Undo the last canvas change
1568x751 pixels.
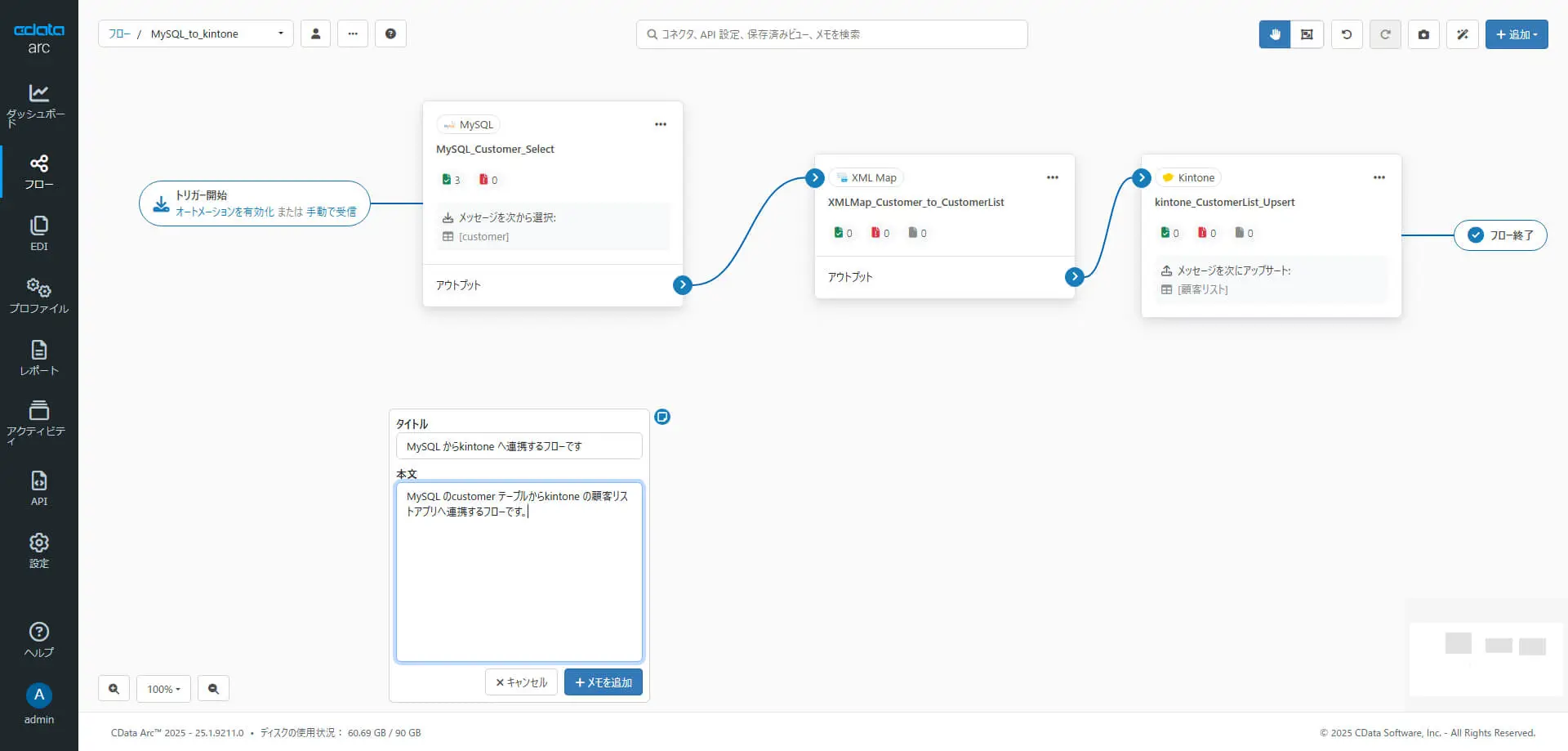[x=1347, y=34]
